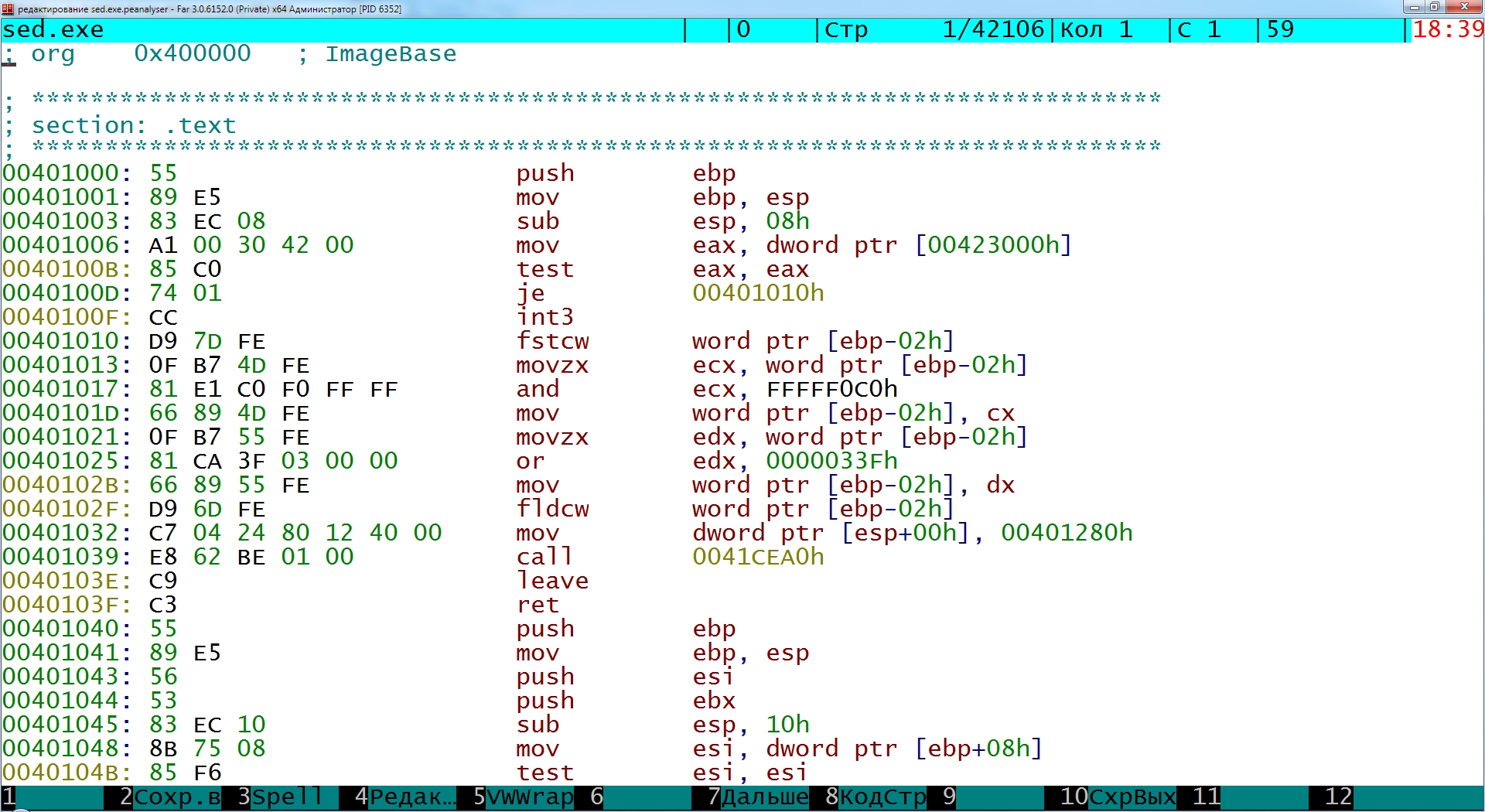Click the 00401280h immediate operand

coord(1067,533)
